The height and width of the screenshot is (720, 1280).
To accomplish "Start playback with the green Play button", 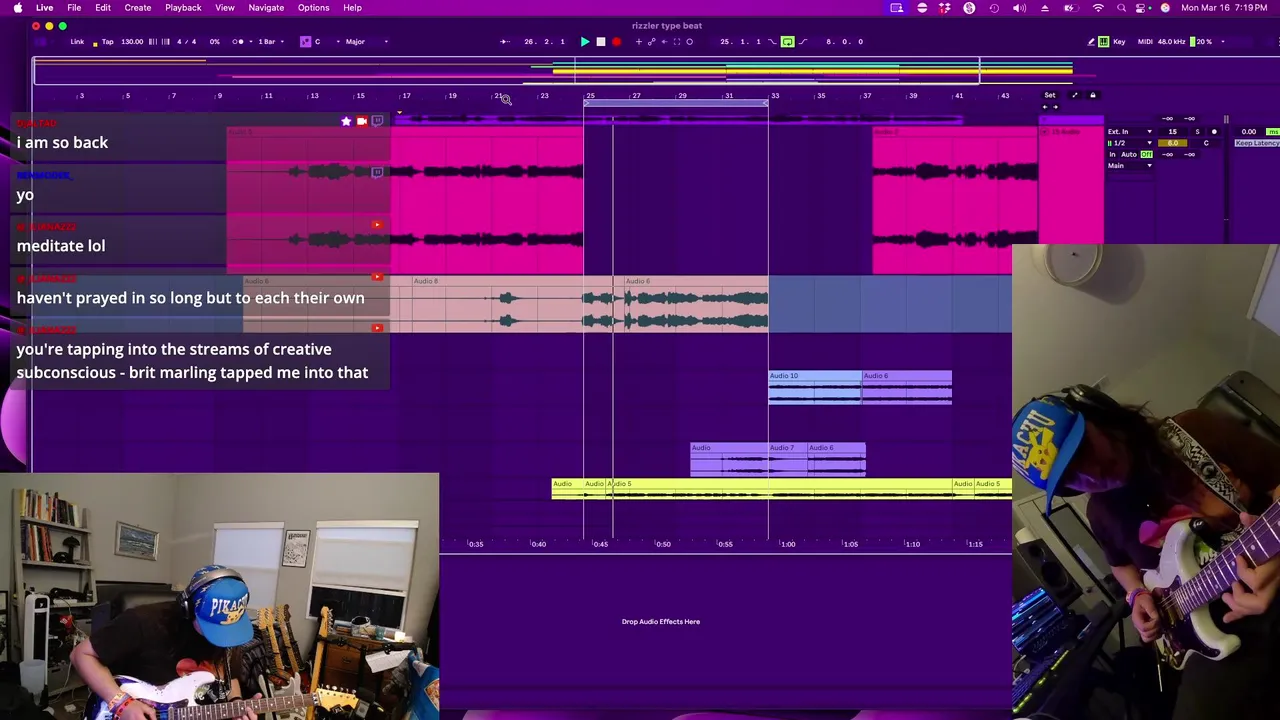I will [x=585, y=41].
